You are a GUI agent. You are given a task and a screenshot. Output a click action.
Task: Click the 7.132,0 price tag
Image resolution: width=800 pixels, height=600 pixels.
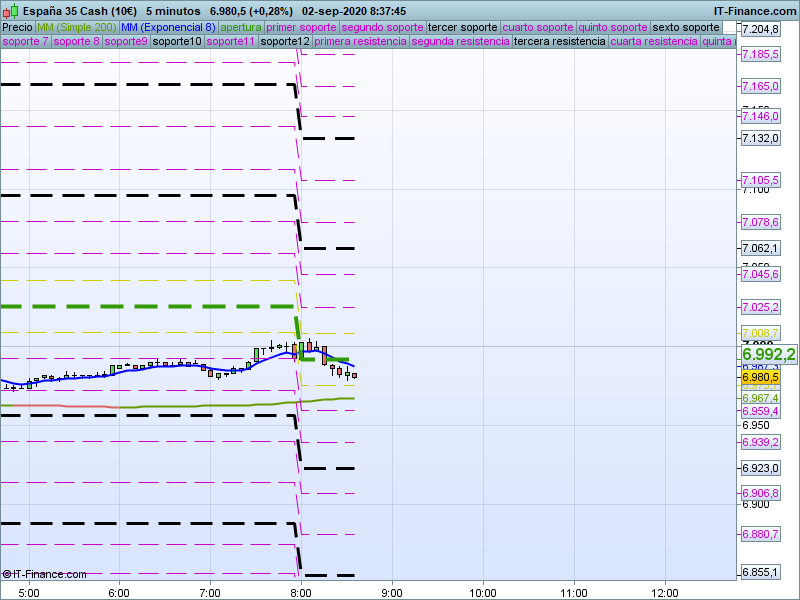[760, 138]
